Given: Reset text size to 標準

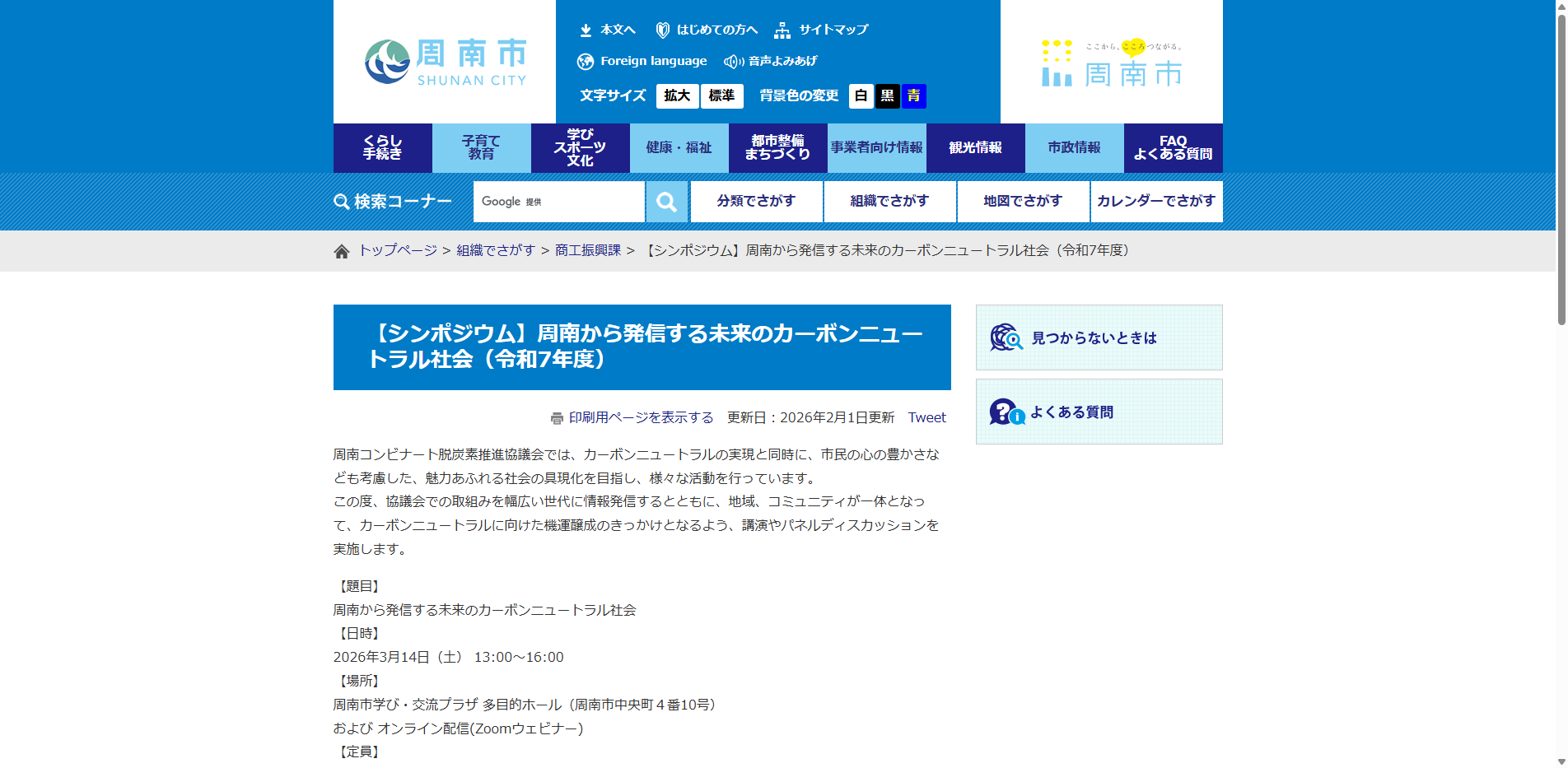Looking at the screenshot, I should (721, 96).
